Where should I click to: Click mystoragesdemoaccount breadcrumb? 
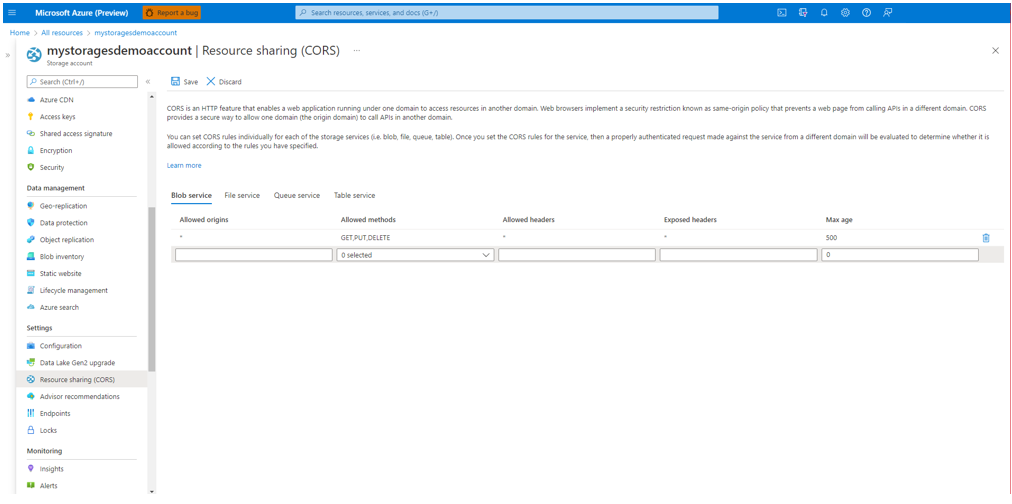coord(136,32)
